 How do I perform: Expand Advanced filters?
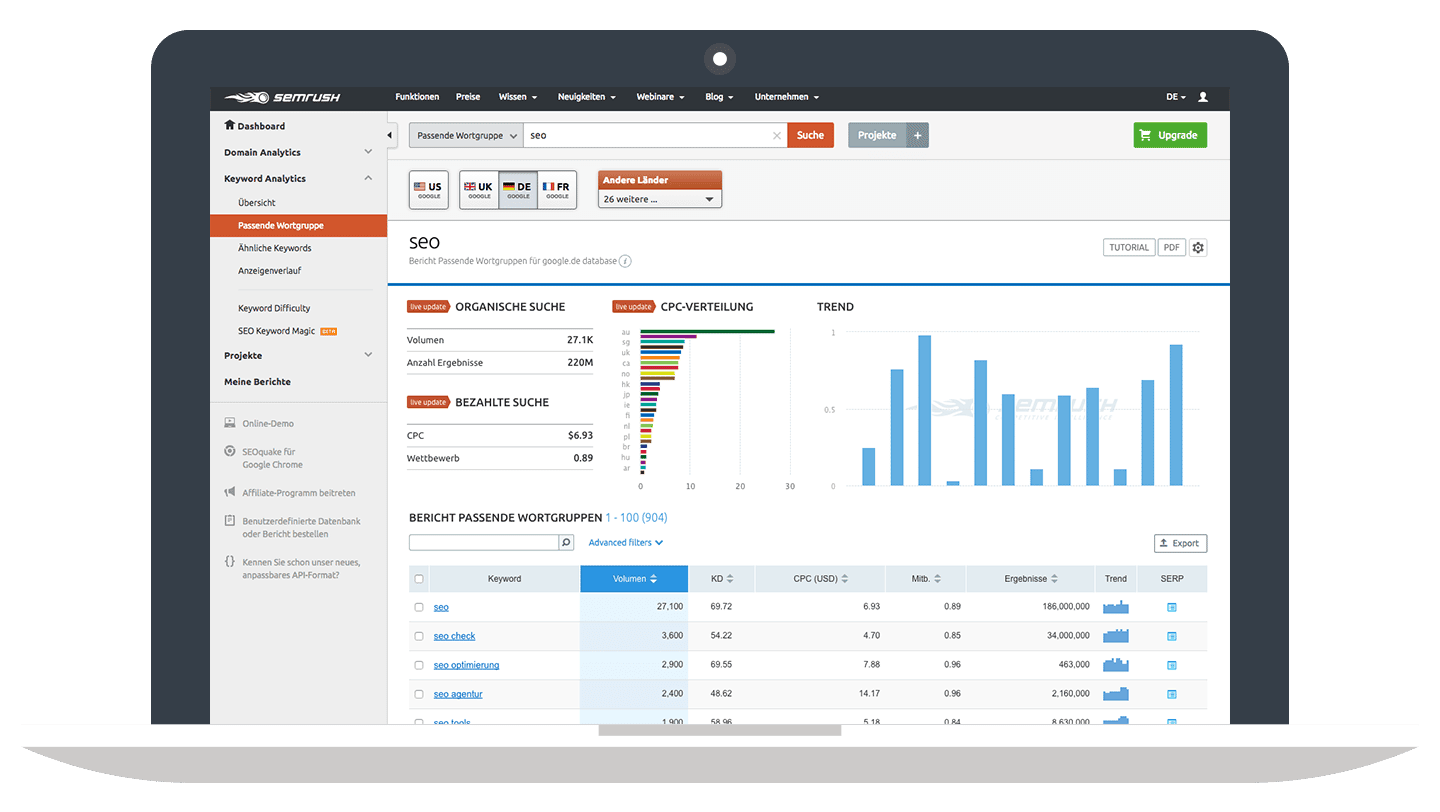point(626,543)
